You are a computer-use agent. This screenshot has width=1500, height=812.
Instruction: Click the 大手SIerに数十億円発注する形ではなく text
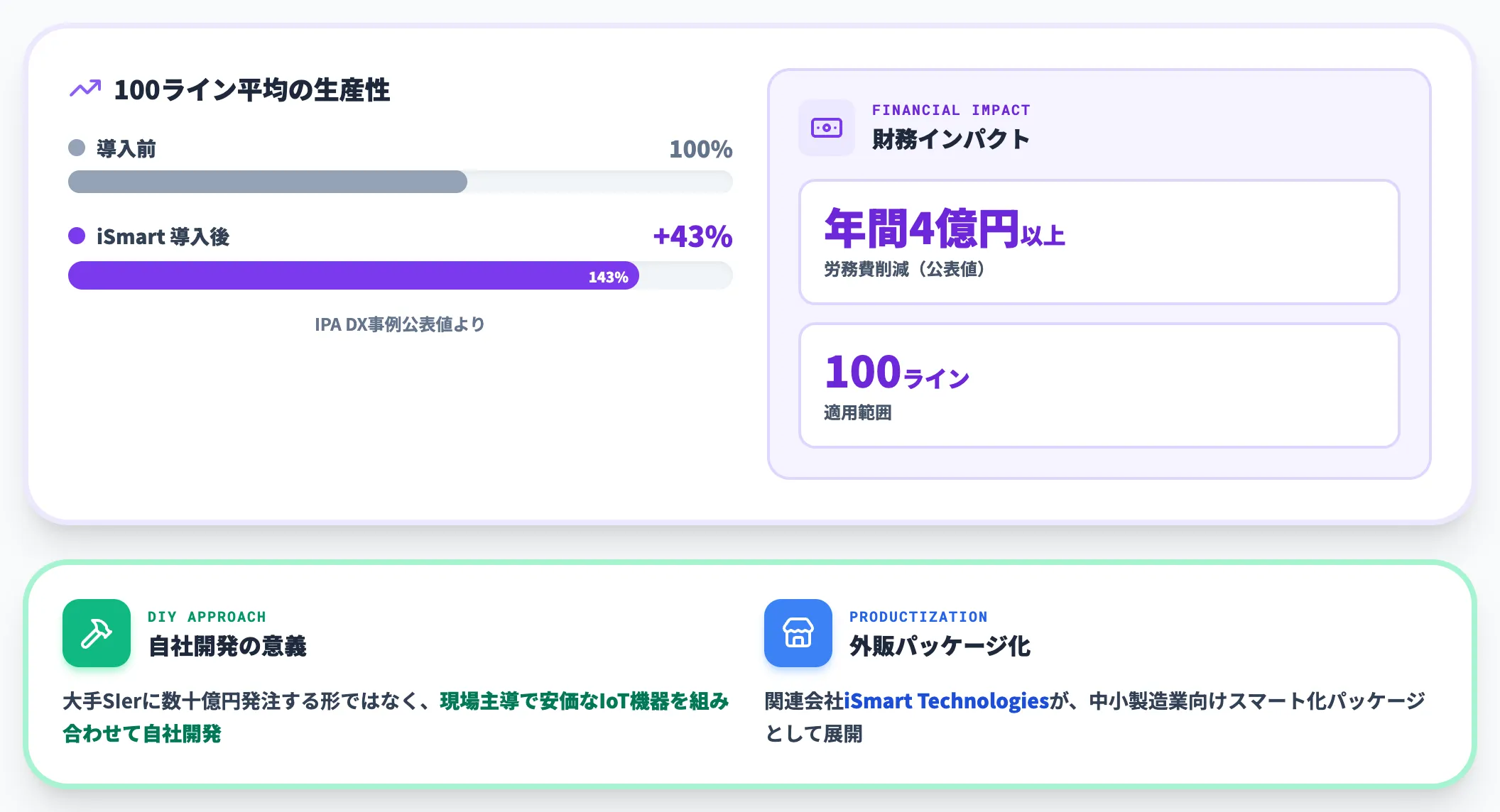(241, 701)
